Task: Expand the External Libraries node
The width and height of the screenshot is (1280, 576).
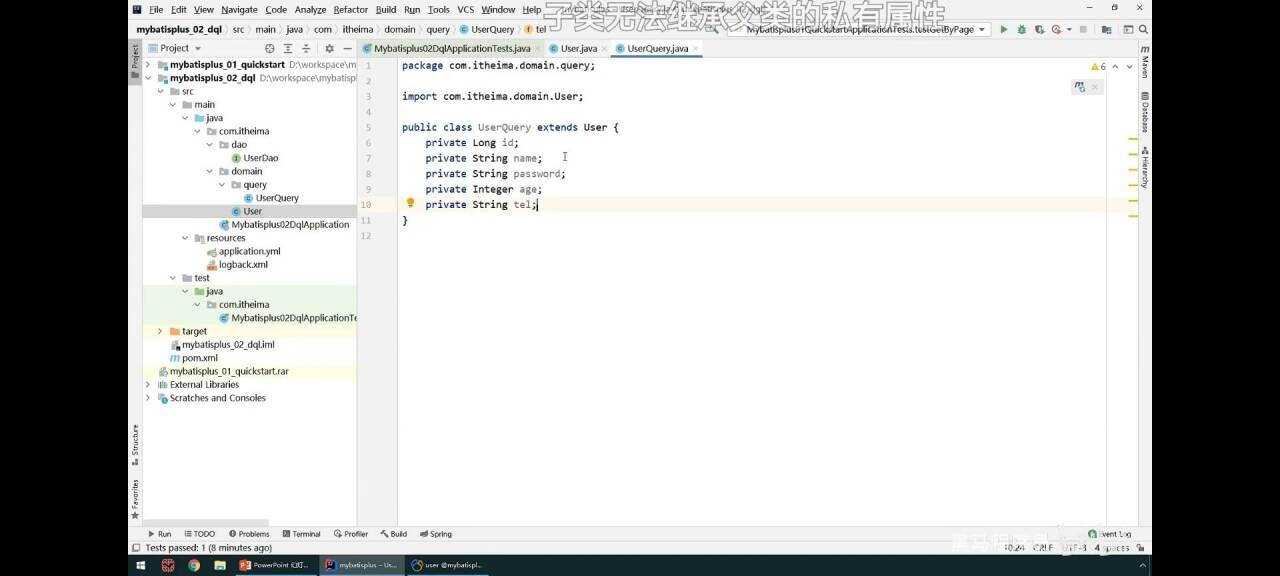Action: 149,384
